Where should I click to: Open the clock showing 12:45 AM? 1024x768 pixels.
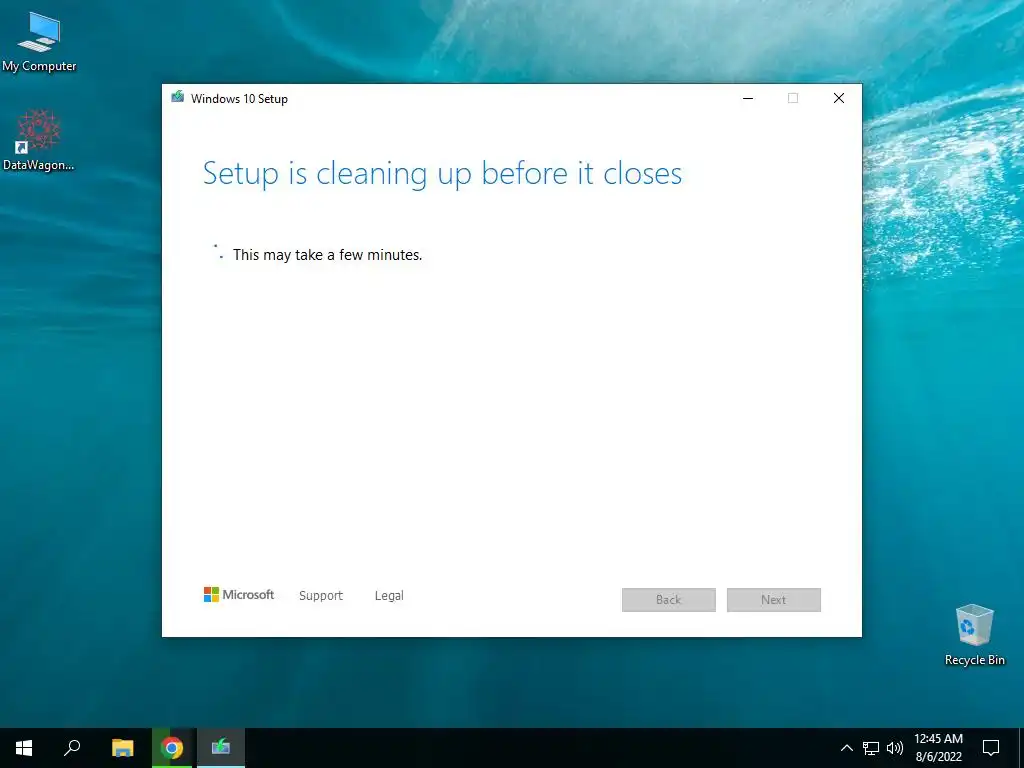[938, 748]
